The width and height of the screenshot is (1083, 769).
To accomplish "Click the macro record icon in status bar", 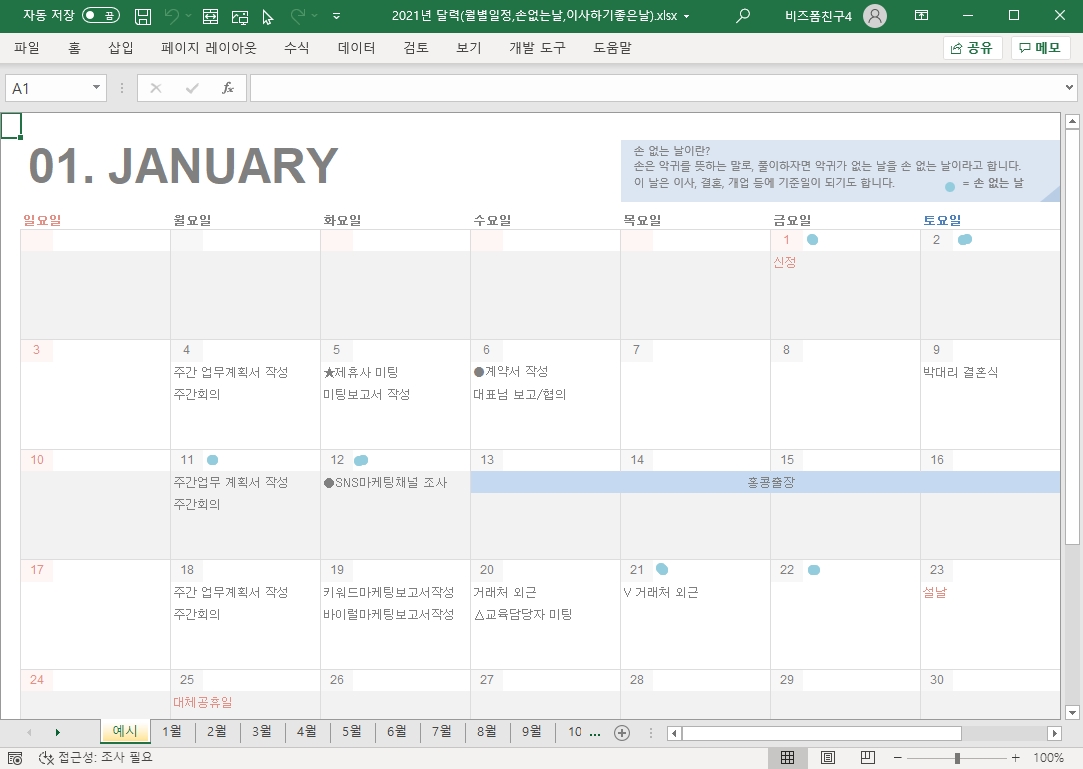I will coord(15,758).
